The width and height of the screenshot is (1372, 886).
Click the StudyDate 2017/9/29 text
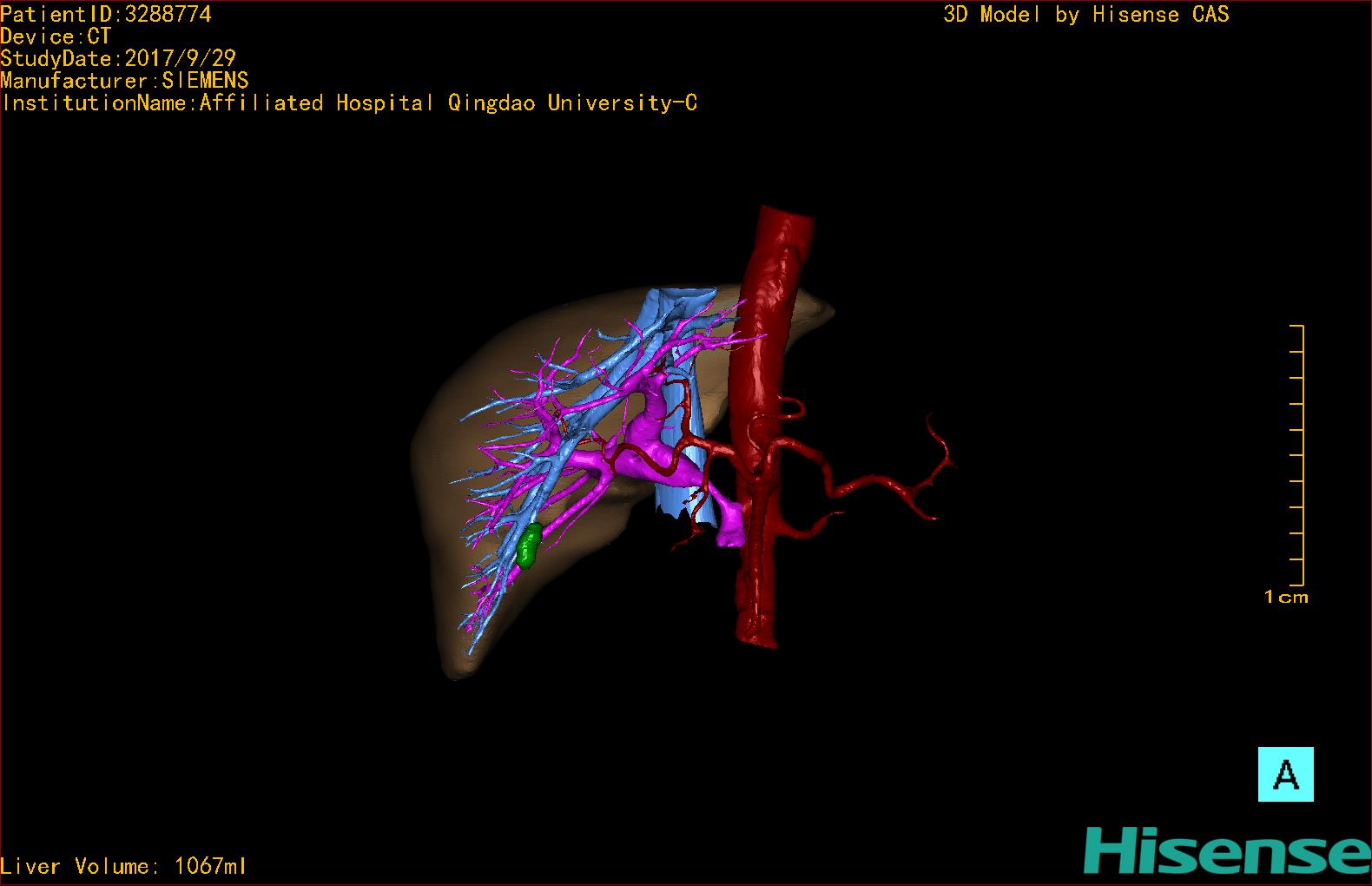coord(118,58)
